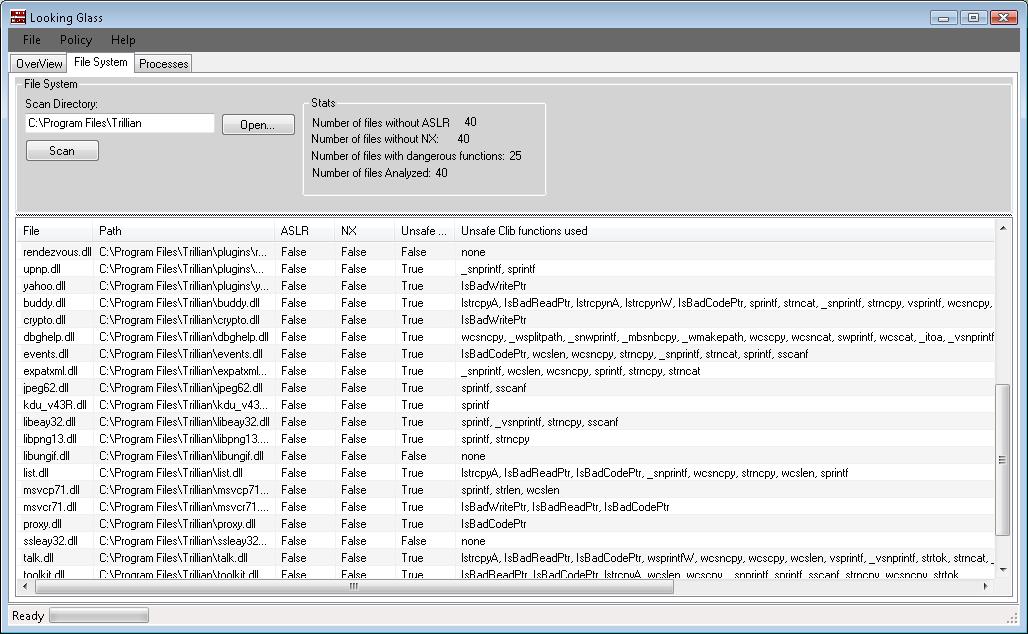
Task: Sort by the File column header
Action: point(55,231)
